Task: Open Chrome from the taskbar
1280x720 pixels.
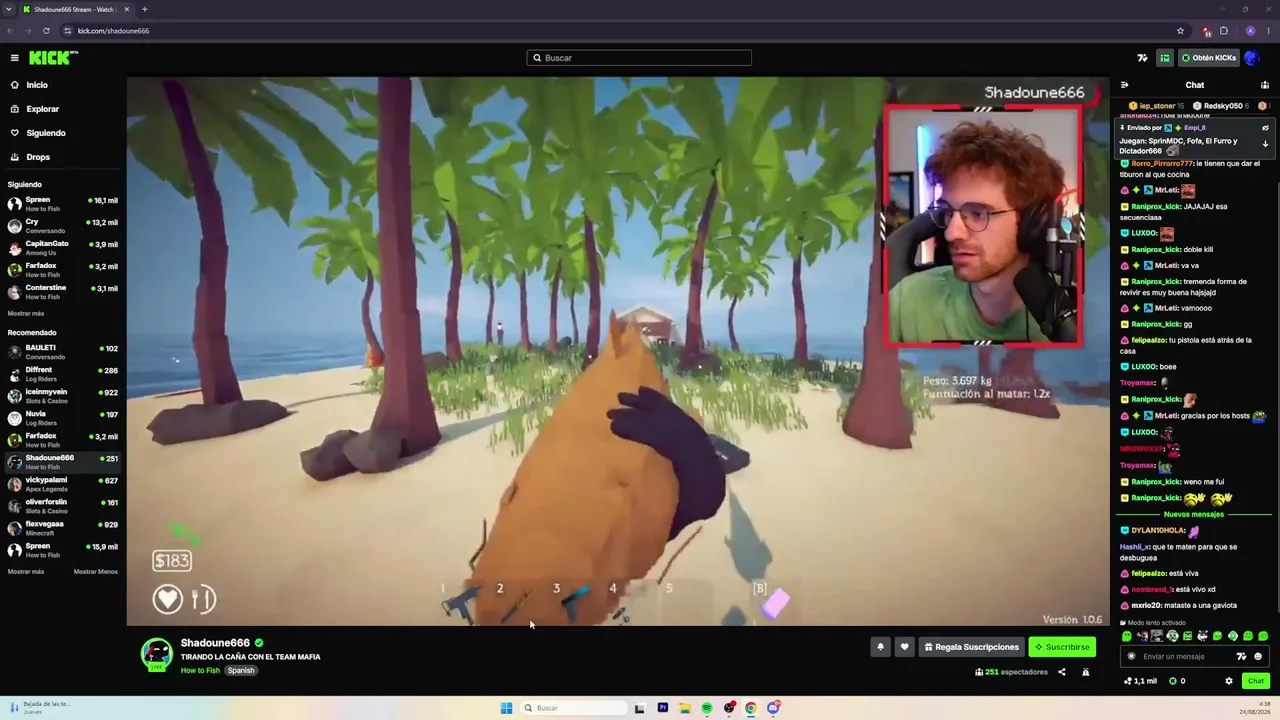Action: tap(750, 708)
